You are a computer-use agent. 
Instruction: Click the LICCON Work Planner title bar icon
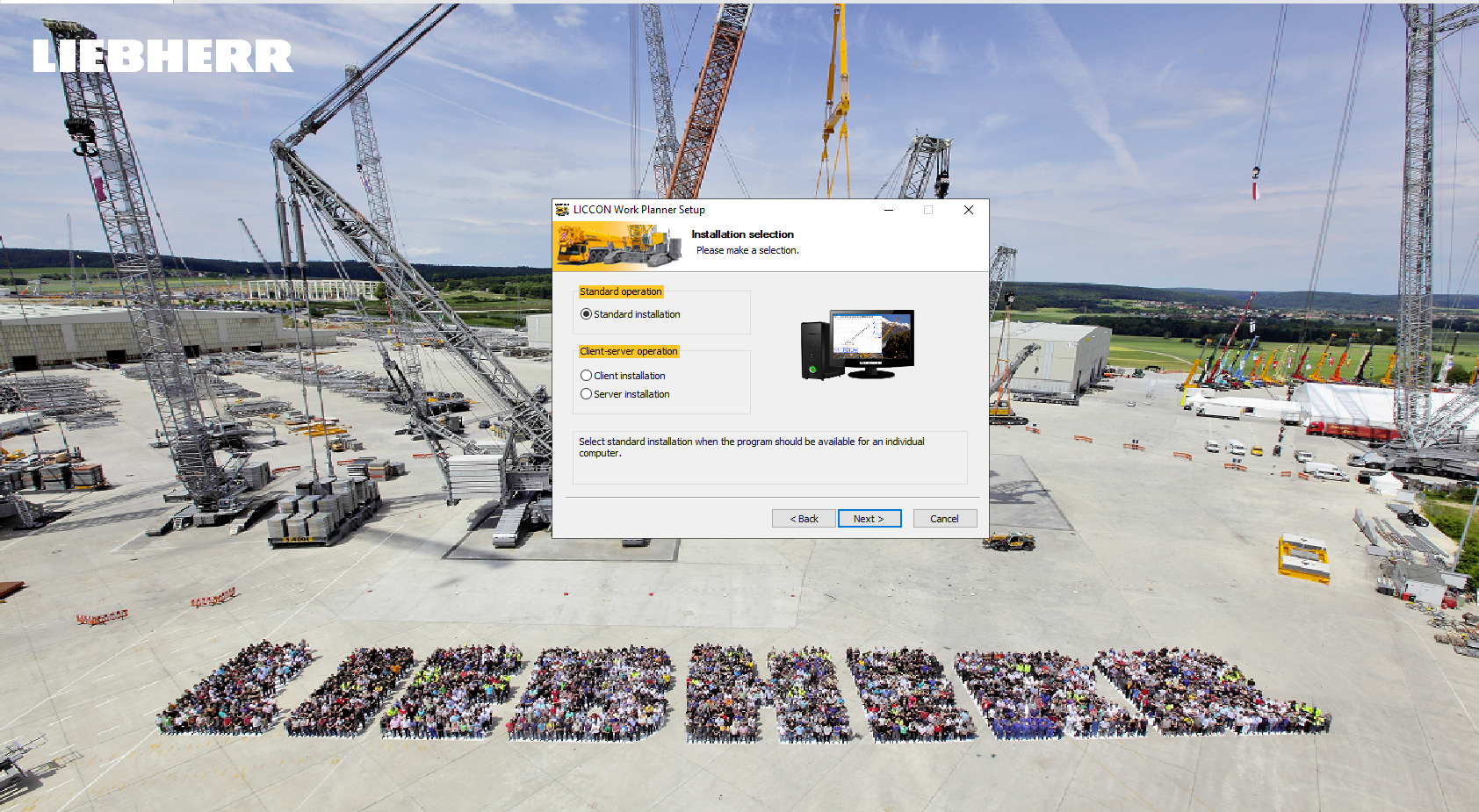(562, 210)
